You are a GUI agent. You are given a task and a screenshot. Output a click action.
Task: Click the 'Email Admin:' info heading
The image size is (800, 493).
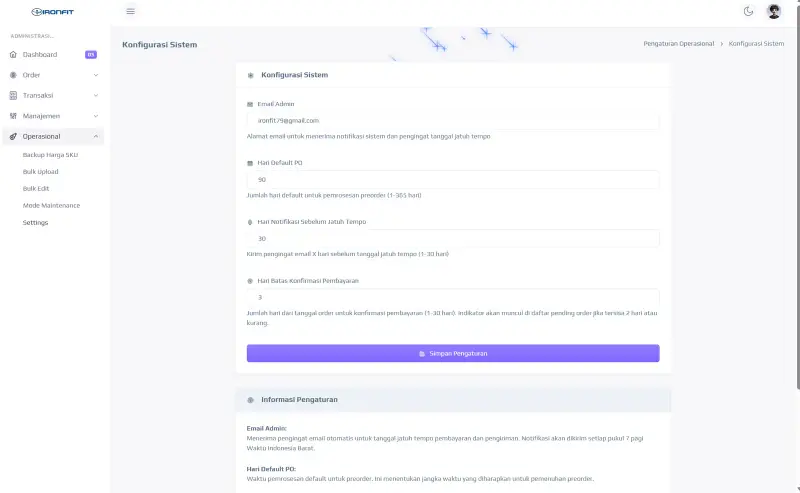266,428
